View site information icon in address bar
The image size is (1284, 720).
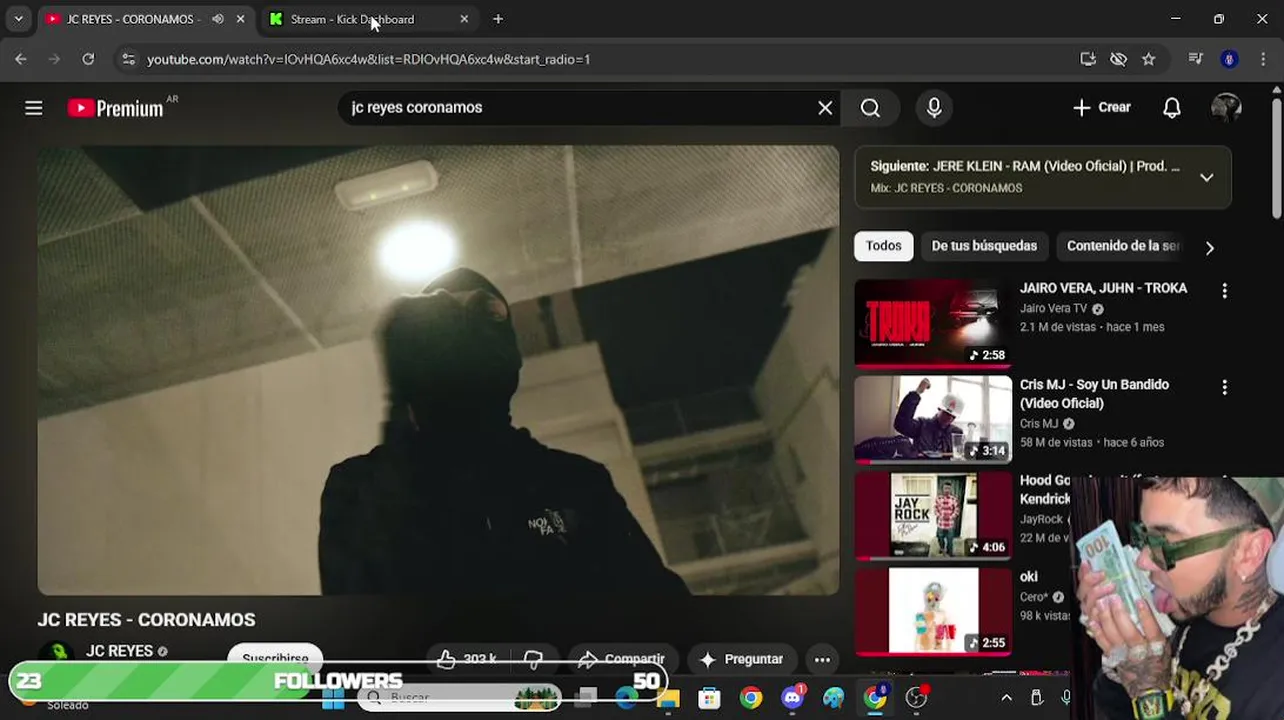(x=128, y=59)
